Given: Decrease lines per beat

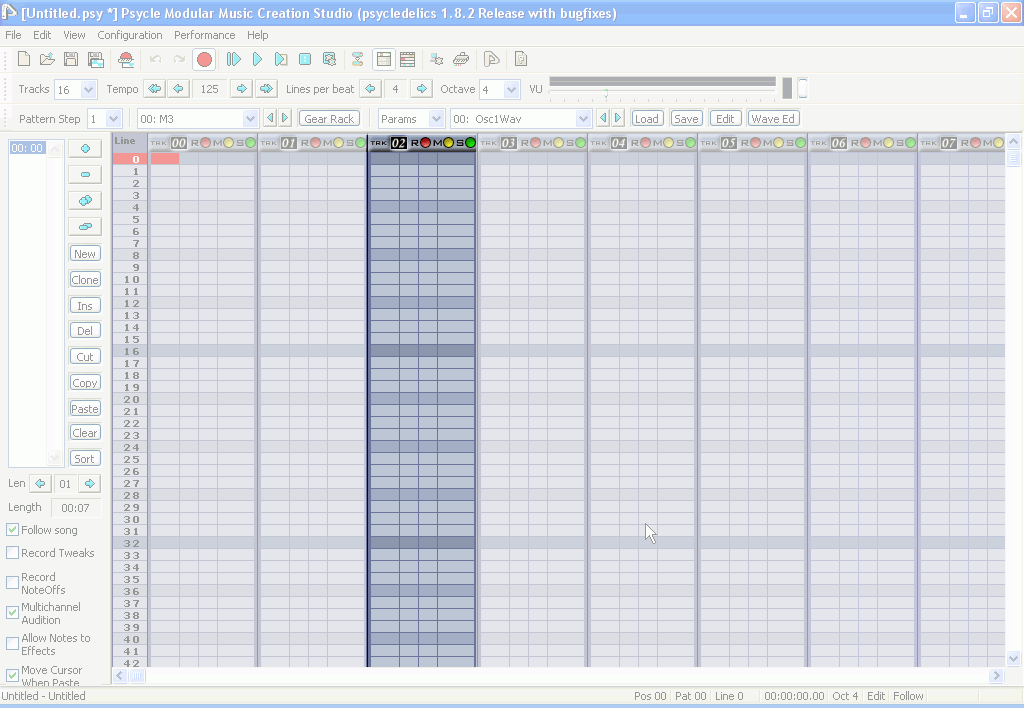Looking at the screenshot, I should [x=370, y=89].
